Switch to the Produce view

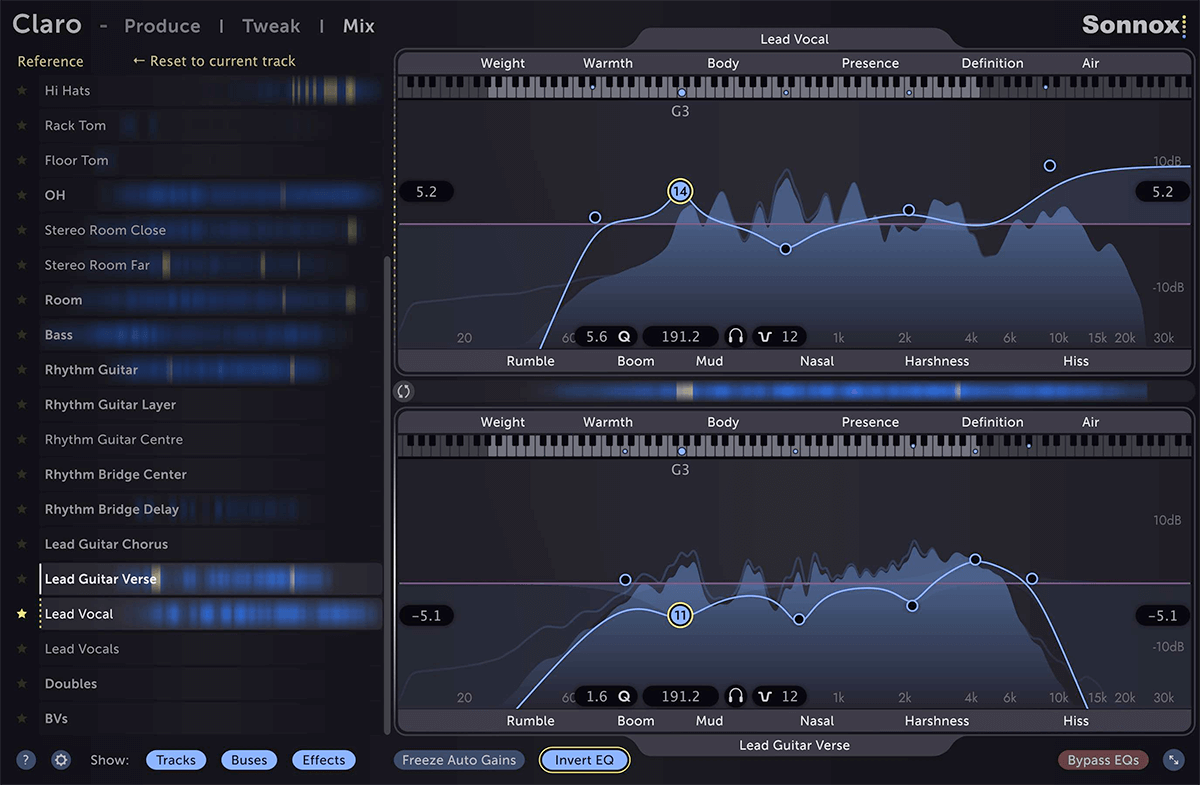[162, 26]
